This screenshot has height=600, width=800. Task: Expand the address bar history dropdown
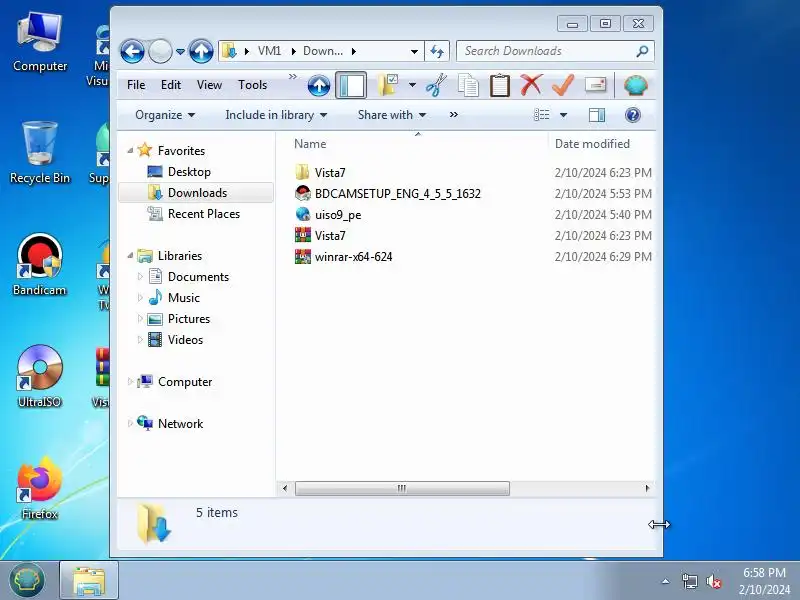414,52
